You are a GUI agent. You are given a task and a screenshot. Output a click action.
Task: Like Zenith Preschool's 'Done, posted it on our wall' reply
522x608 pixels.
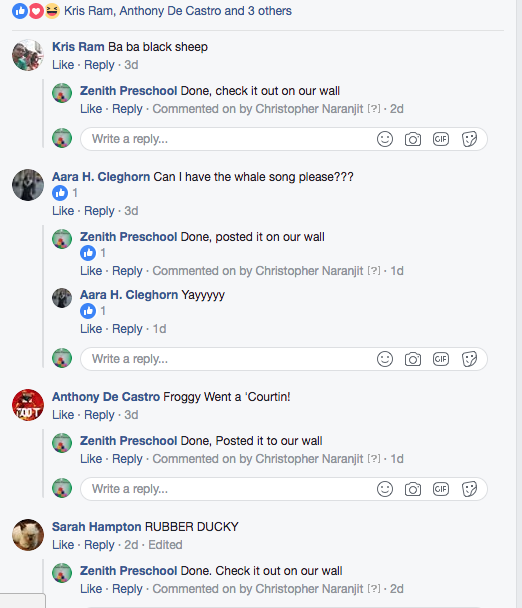pos(91,271)
